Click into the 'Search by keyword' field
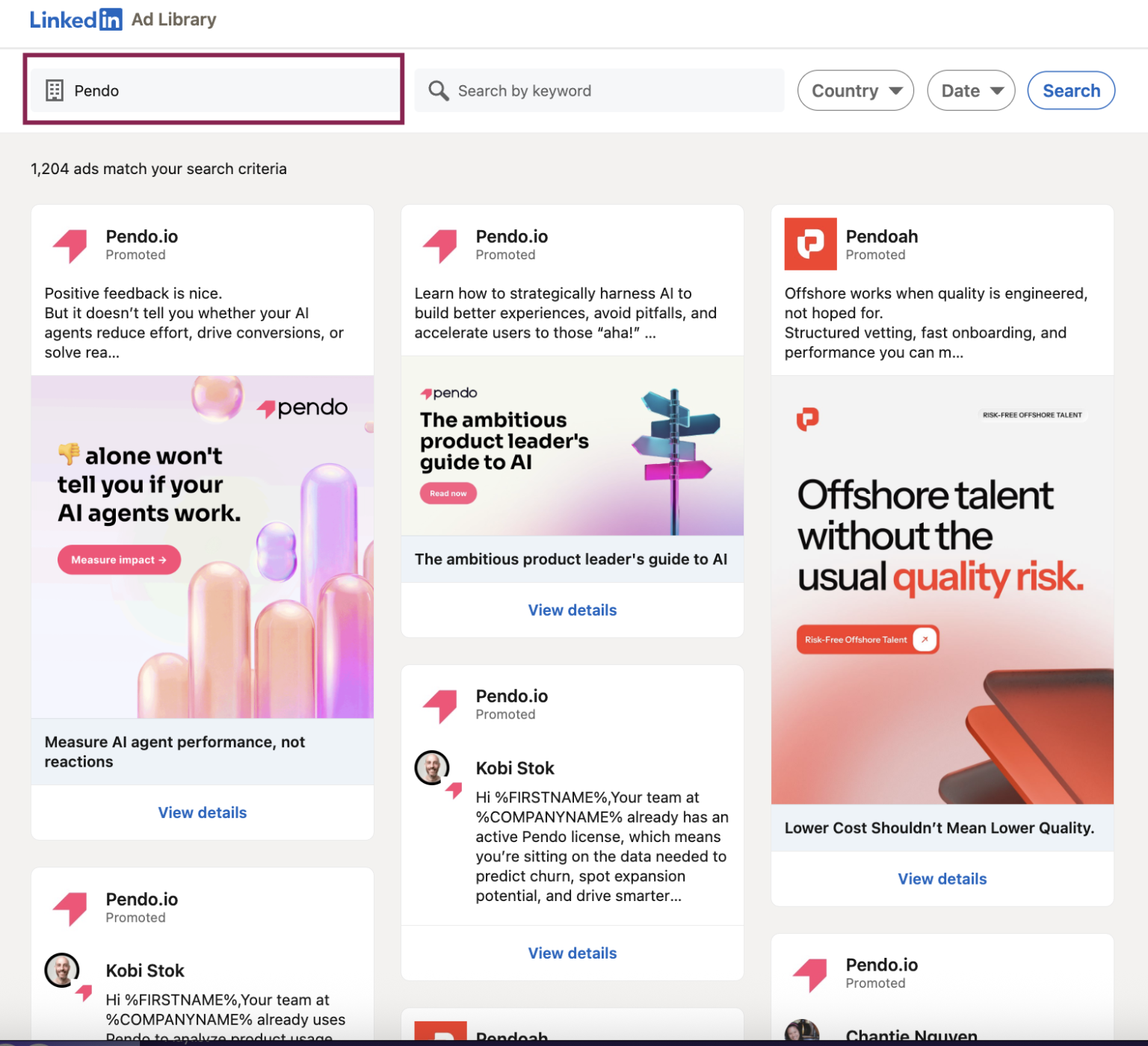 [x=599, y=90]
